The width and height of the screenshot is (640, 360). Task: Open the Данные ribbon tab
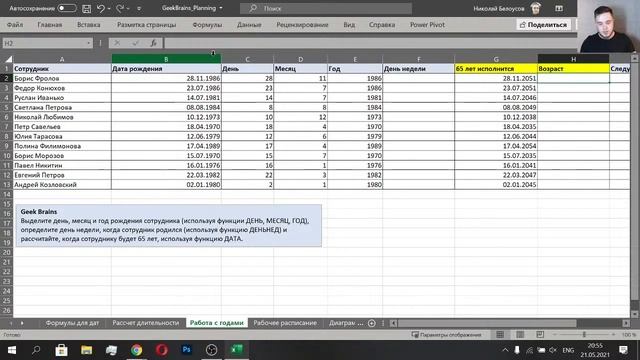(x=249, y=24)
